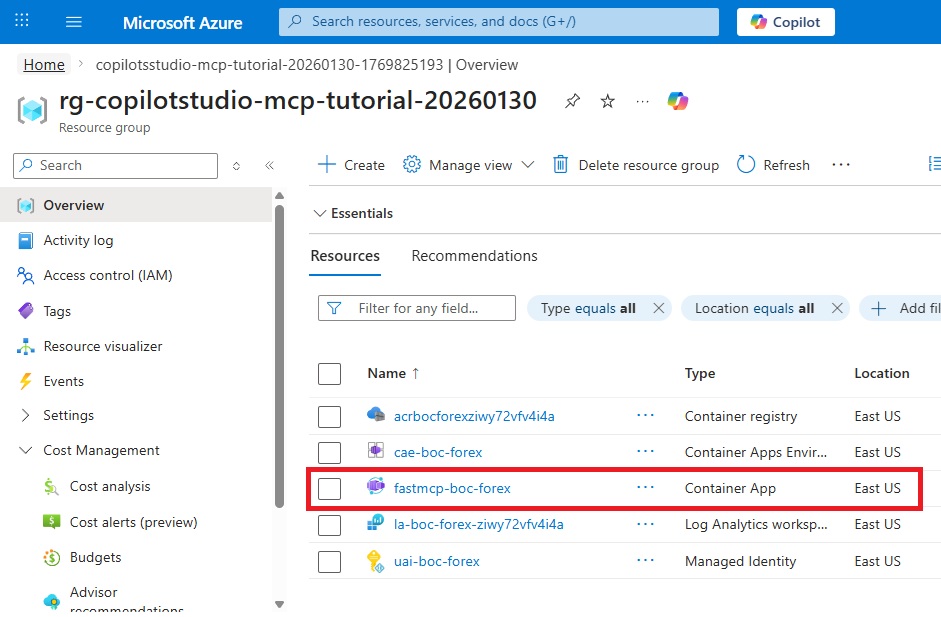Collapse the sidebar with double-chevron icon
Screen dimensions: 941x617
(x=269, y=166)
